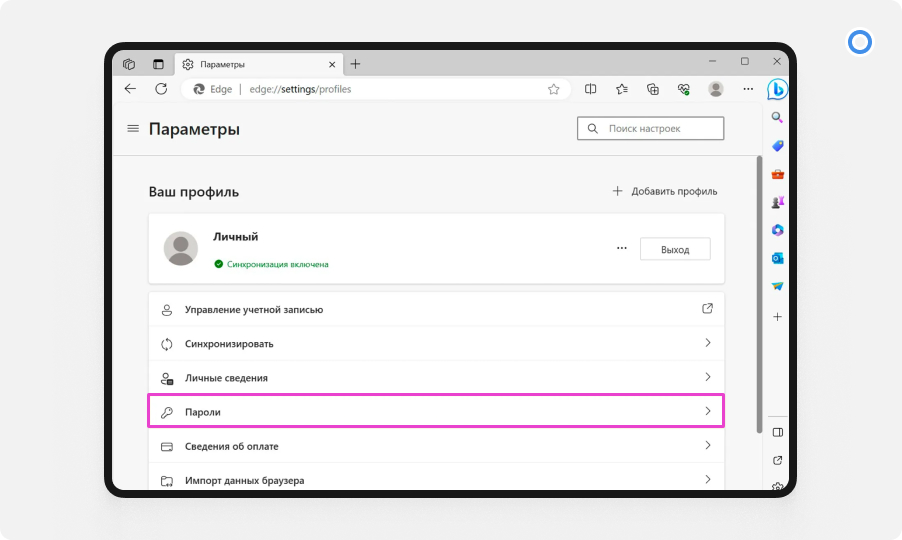Open the Edge Settings and more menu

[x=748, y=89]
